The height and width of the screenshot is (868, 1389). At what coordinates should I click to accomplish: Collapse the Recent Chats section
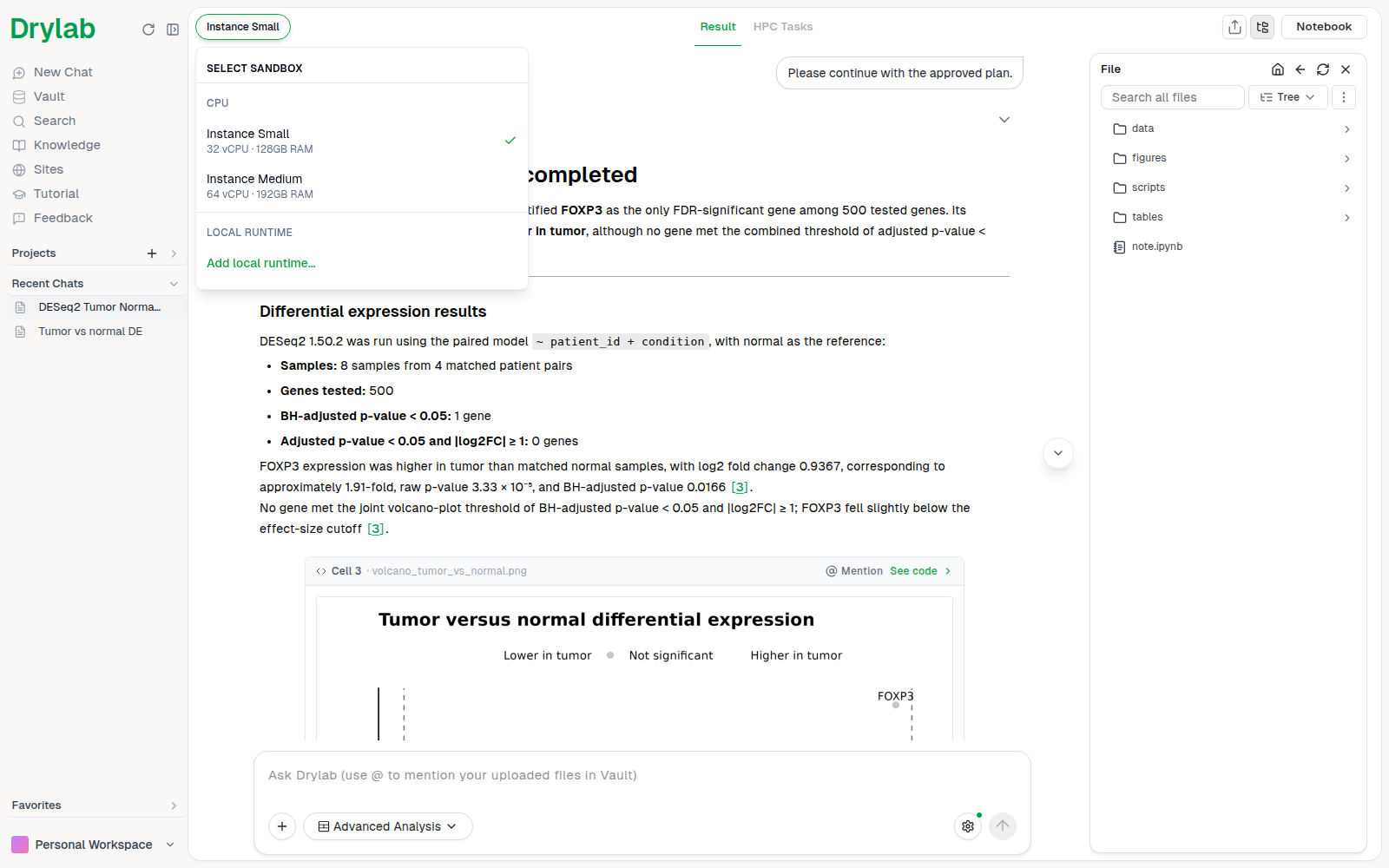174,284
